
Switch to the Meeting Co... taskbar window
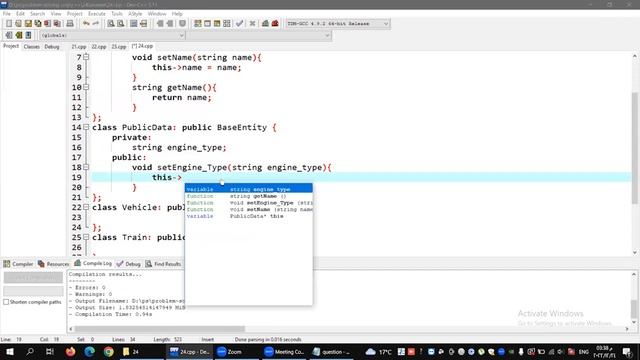point(284,351)
